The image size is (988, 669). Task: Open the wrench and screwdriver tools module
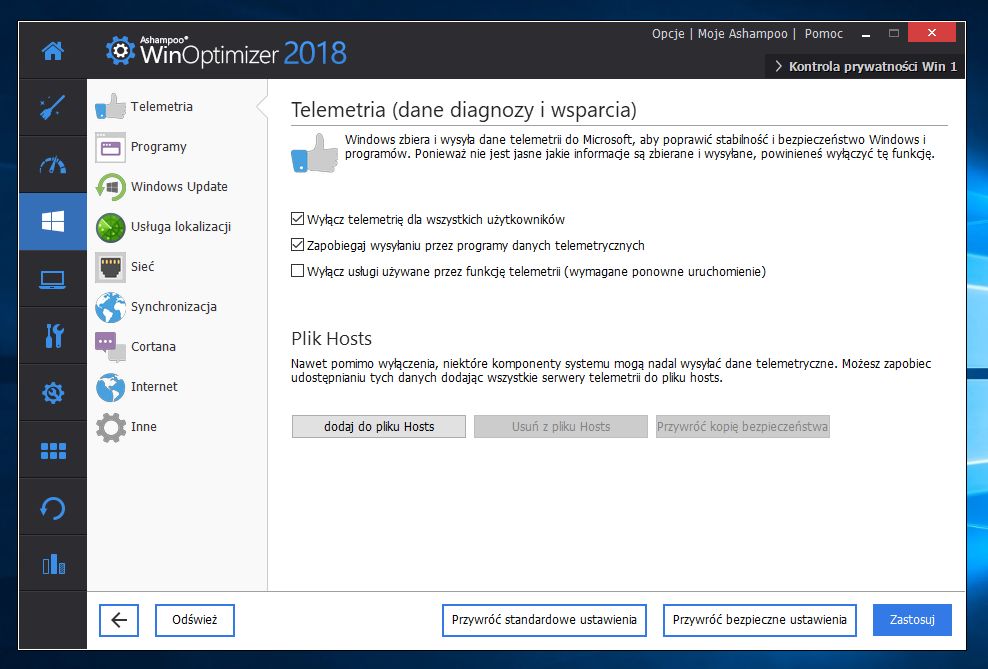point(53,336)
